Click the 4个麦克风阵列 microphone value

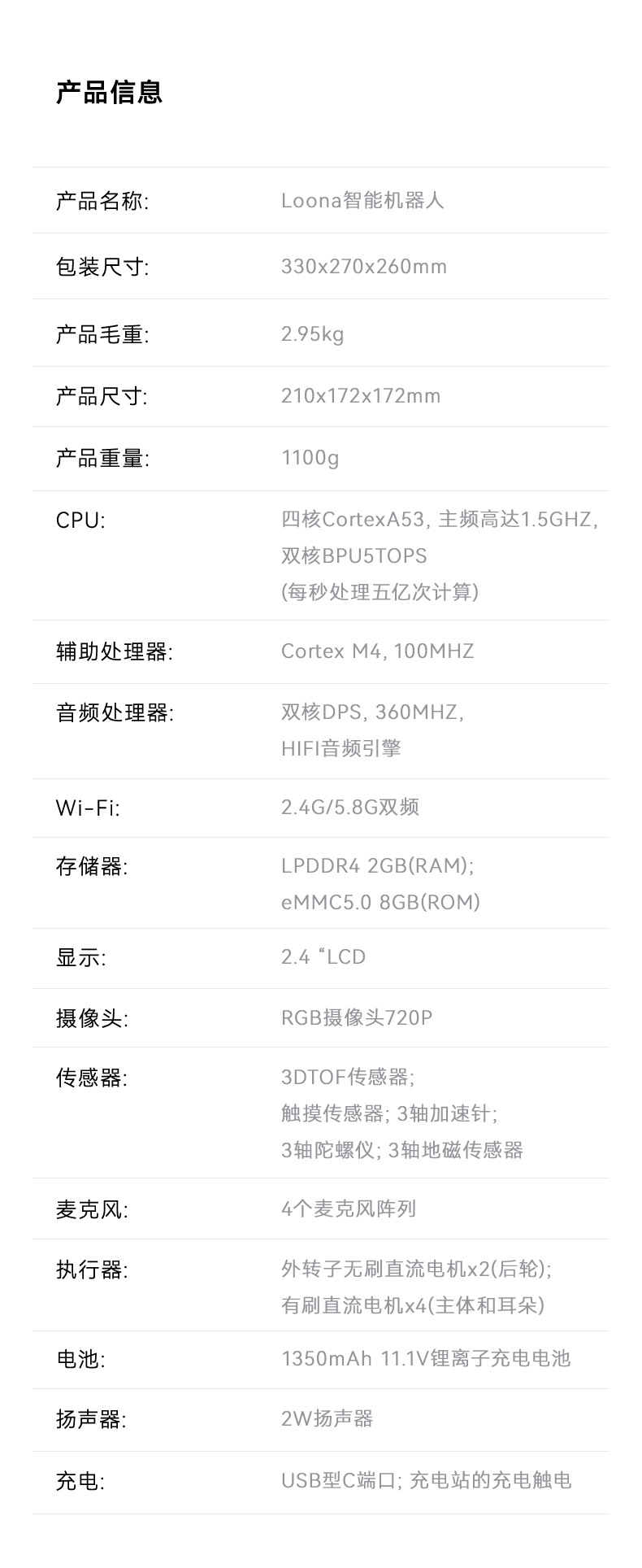coord(349,1209)
